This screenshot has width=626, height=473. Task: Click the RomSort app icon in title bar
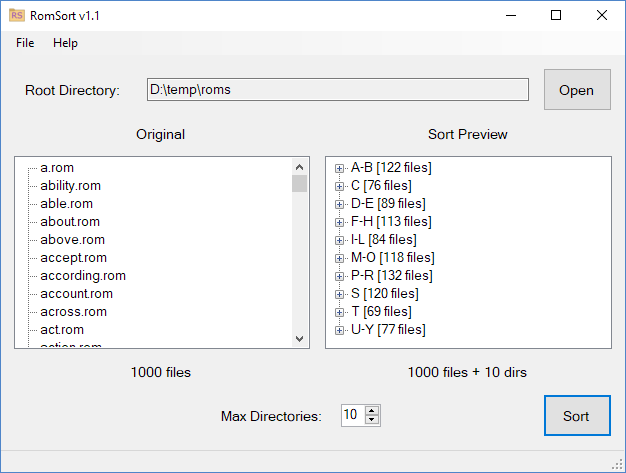point(17,16)
